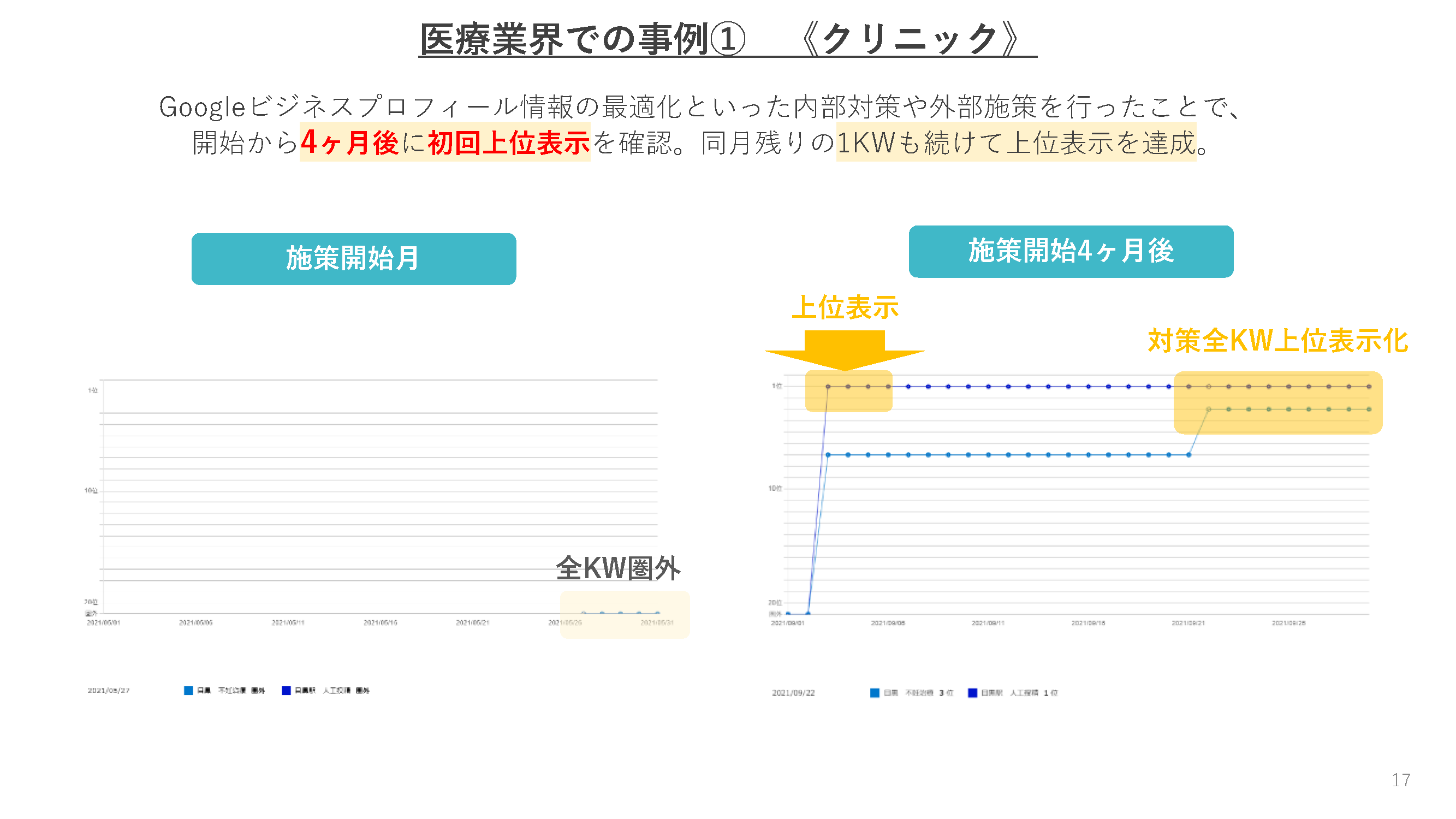1456x819 pixels.
Task: Select the 施策開始4ヶ月後 teal label
Action: click(1071, 252)
